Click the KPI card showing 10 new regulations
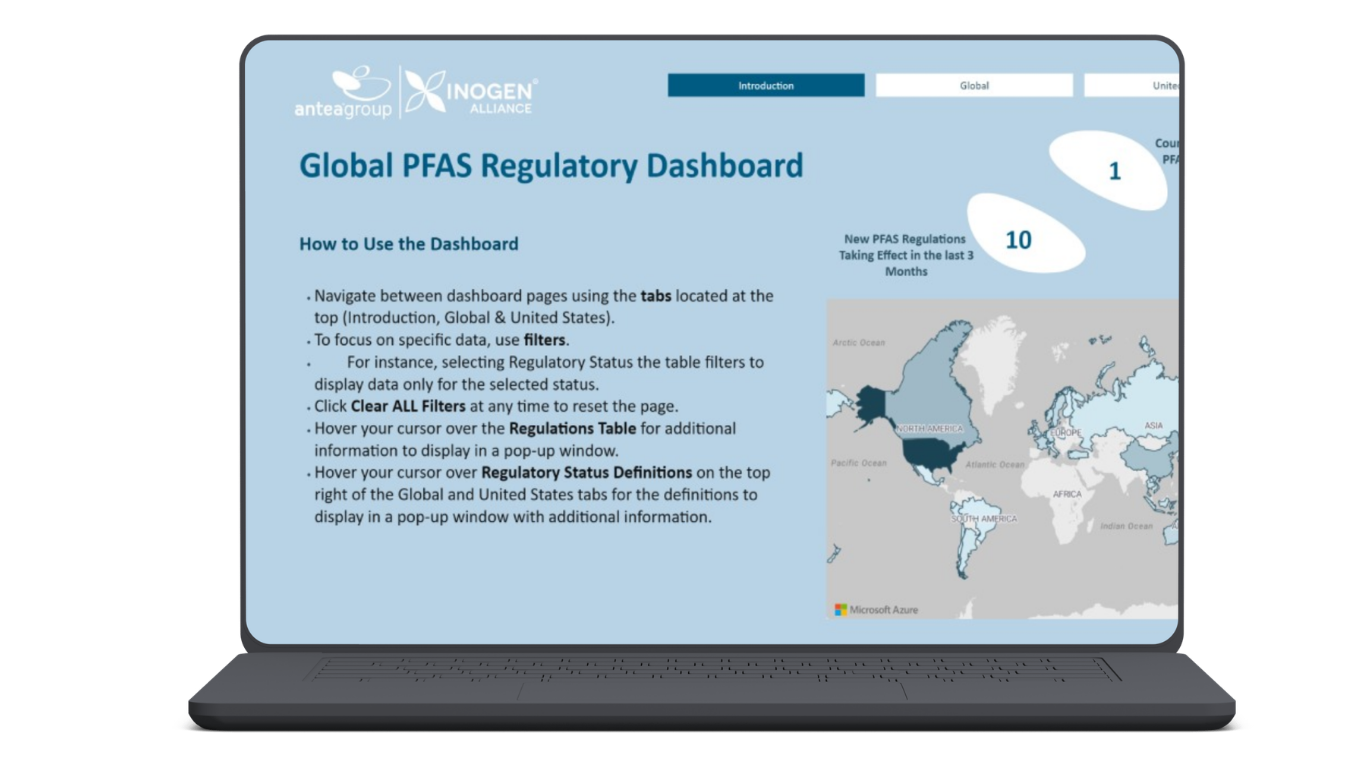 (x=1019, y=239)
